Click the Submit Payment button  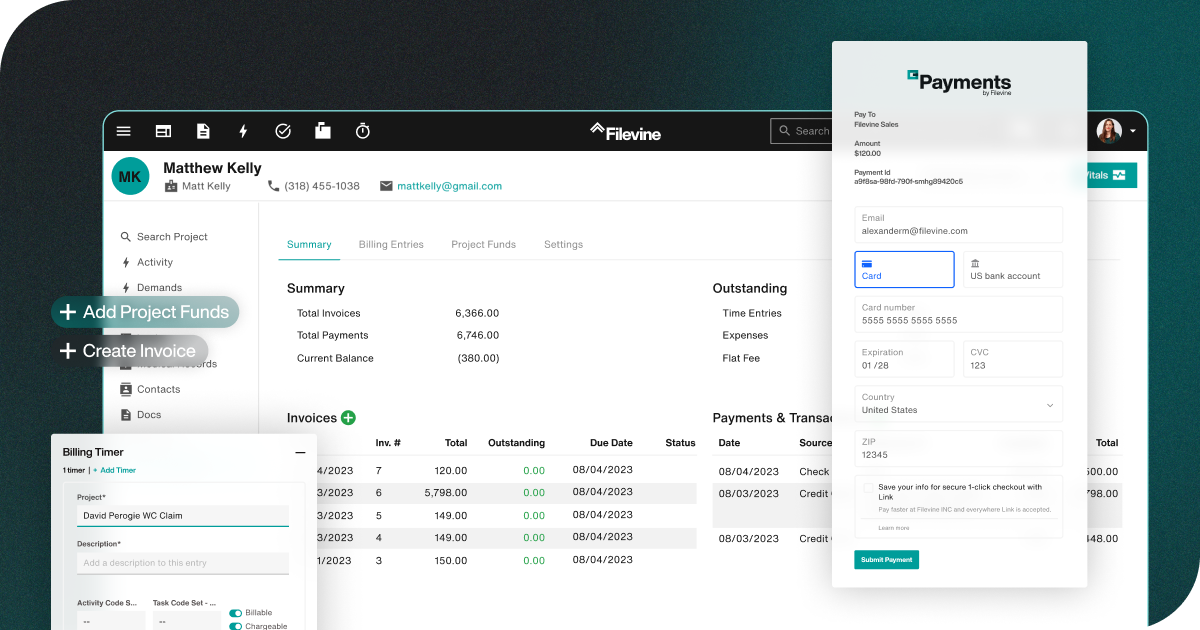click(x=886, y=560)
